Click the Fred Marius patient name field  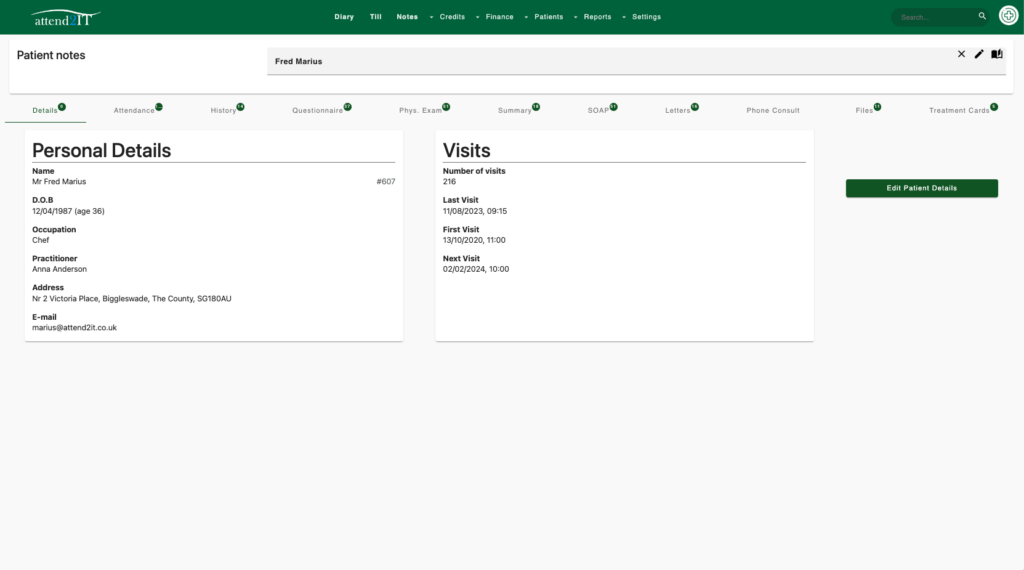tap(636, 61)
